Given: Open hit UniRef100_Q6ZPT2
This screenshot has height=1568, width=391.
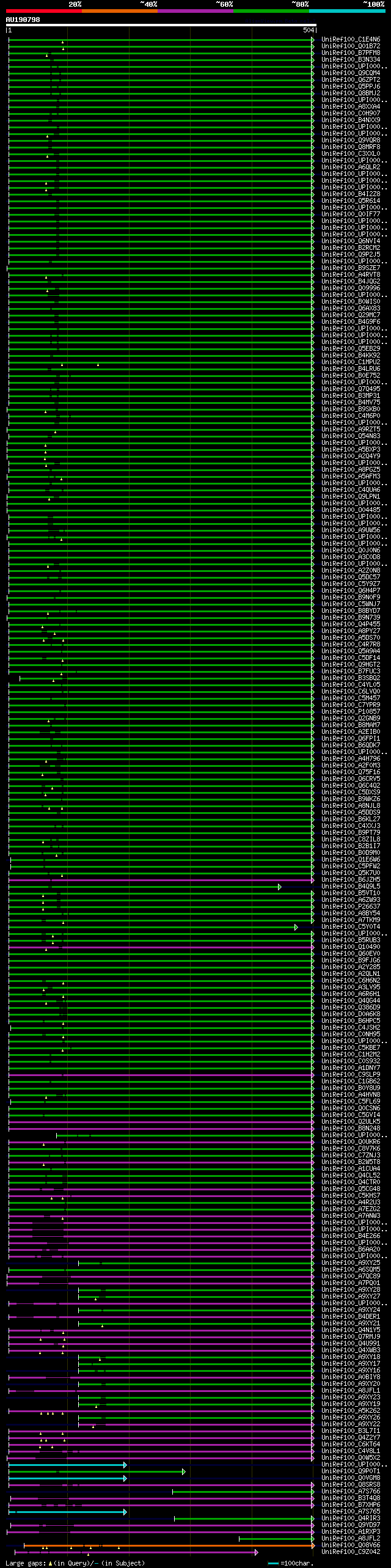Looking at the screenshot, I should click(351, 80).
